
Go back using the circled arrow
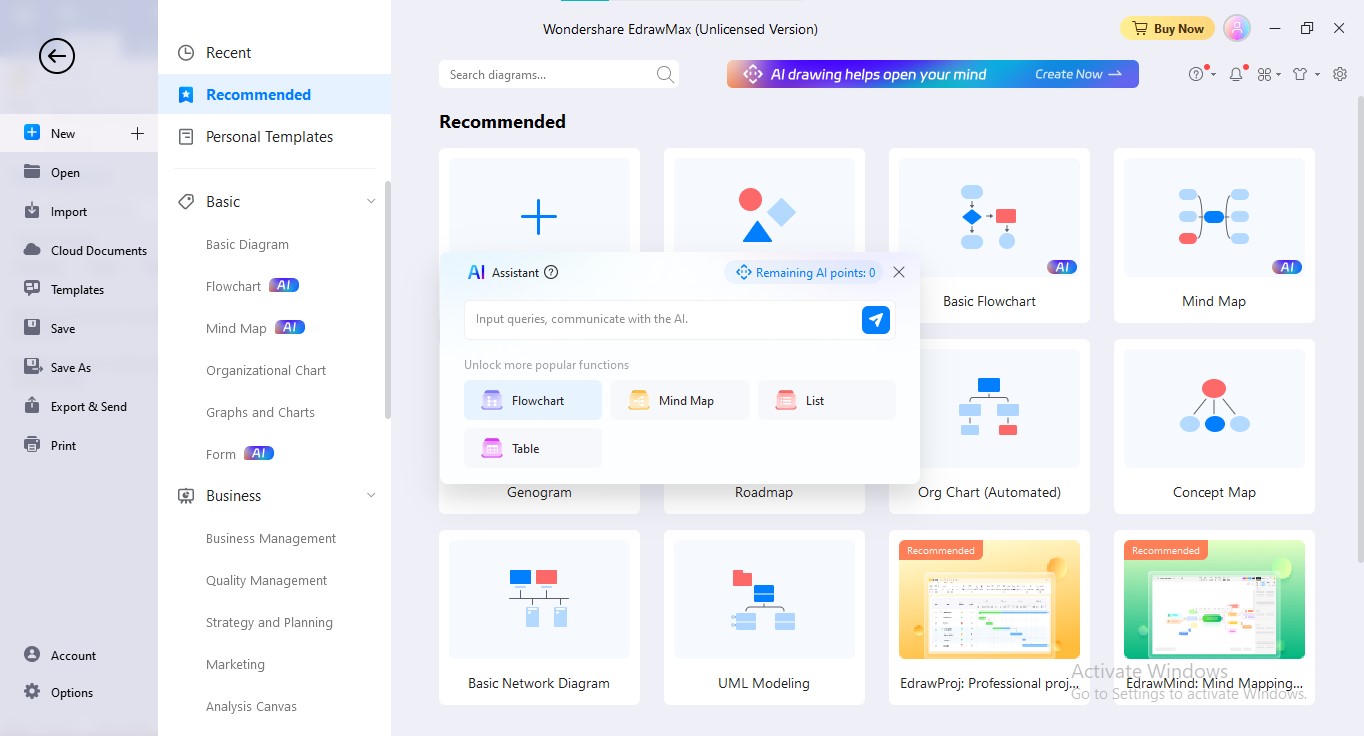pyautogui.click(x=57, y=56)
